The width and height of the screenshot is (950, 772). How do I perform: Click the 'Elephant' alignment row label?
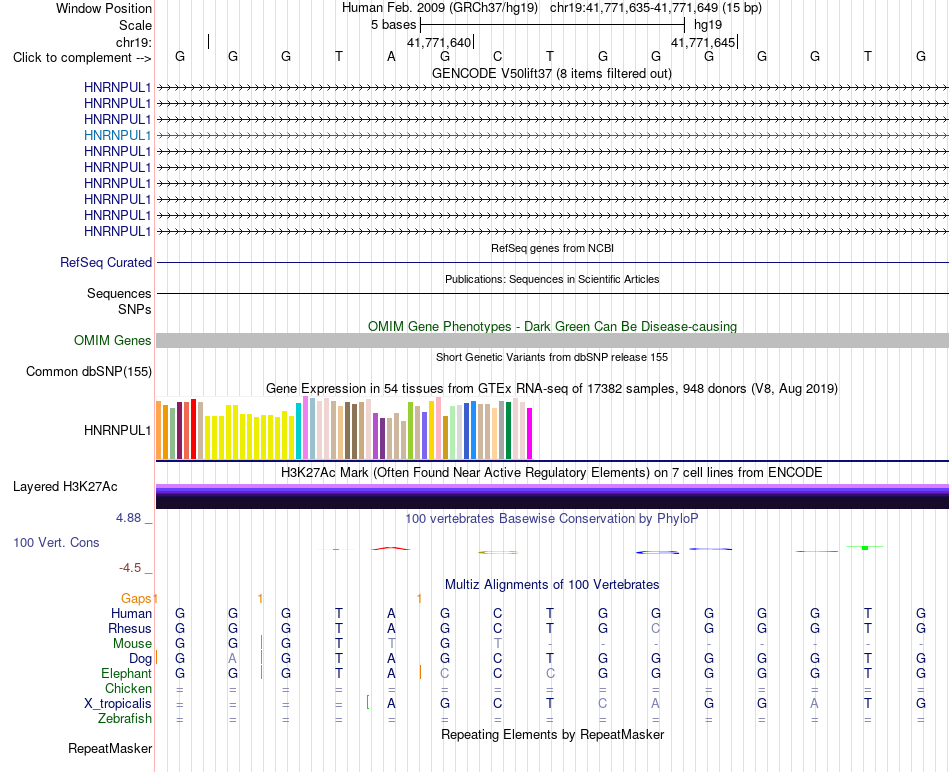(x=127, y=673)
